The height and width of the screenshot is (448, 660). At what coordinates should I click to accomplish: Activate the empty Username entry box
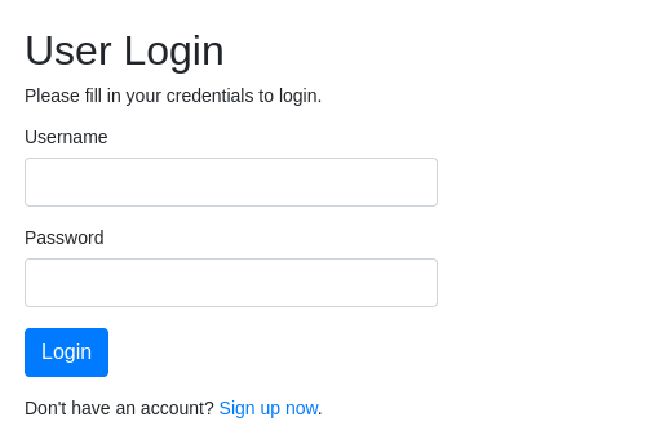(x=231, y=182)
